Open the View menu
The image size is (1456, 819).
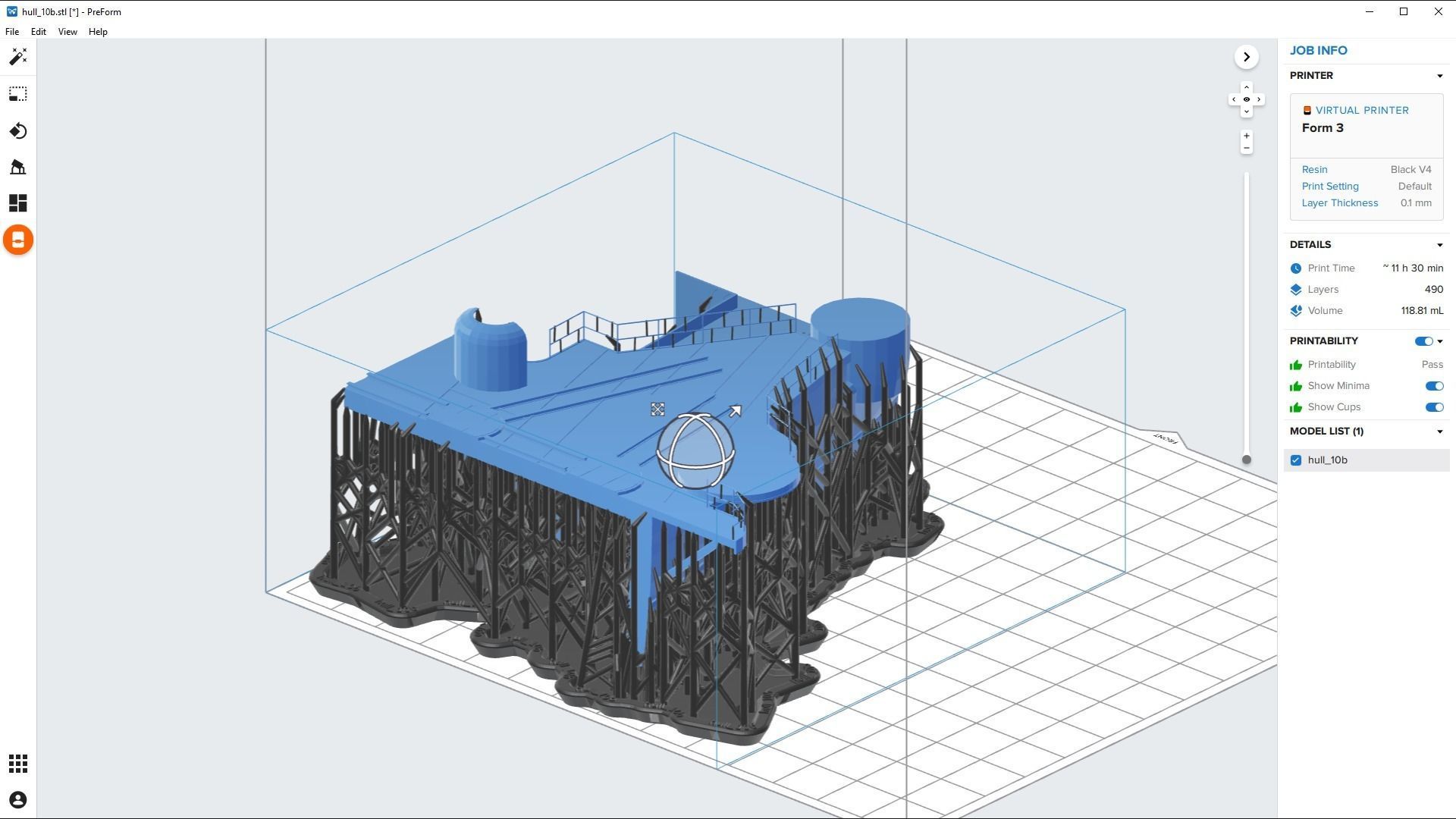point(67,32)
